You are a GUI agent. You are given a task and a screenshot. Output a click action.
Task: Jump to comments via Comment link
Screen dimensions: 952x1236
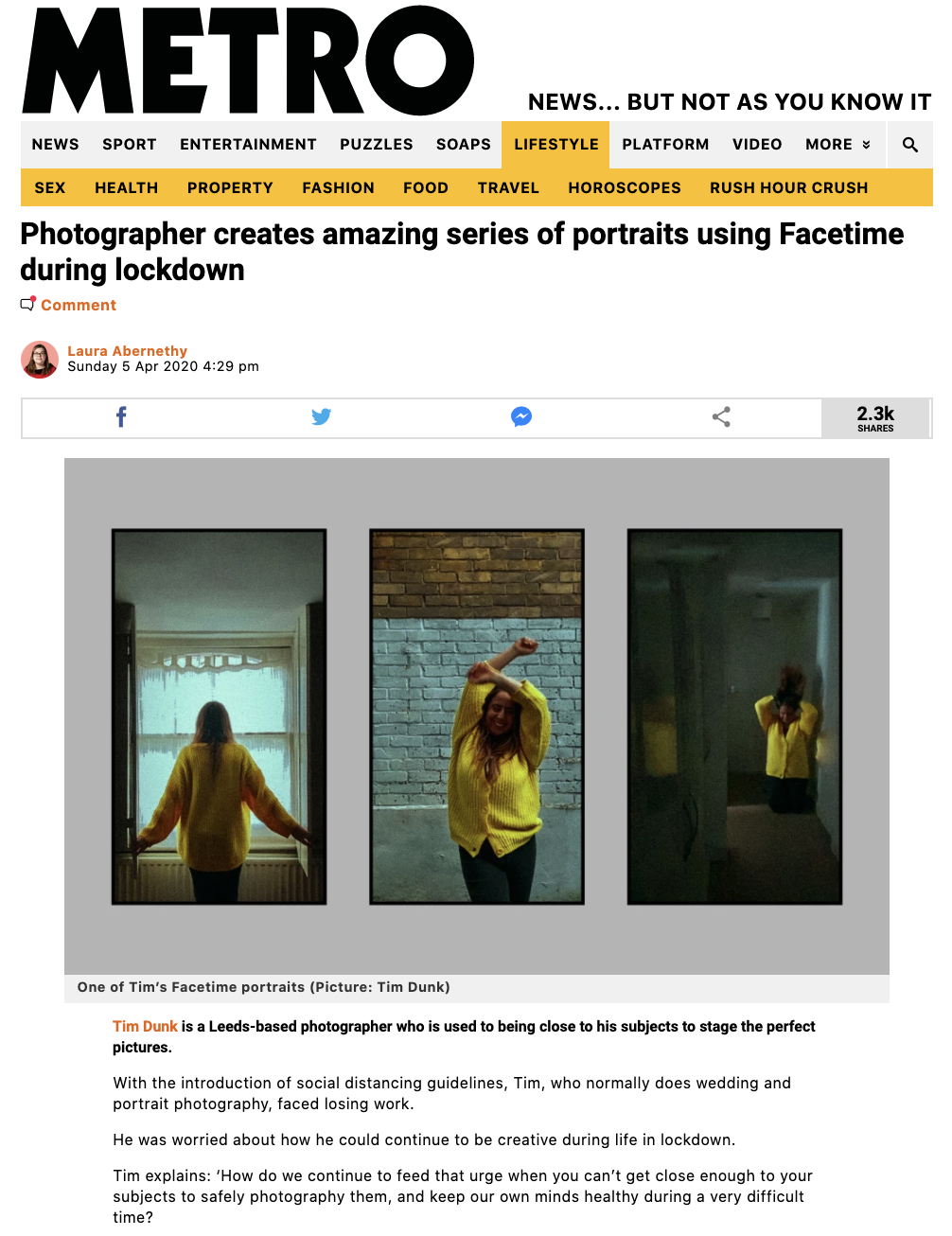(x=79, y=305)
